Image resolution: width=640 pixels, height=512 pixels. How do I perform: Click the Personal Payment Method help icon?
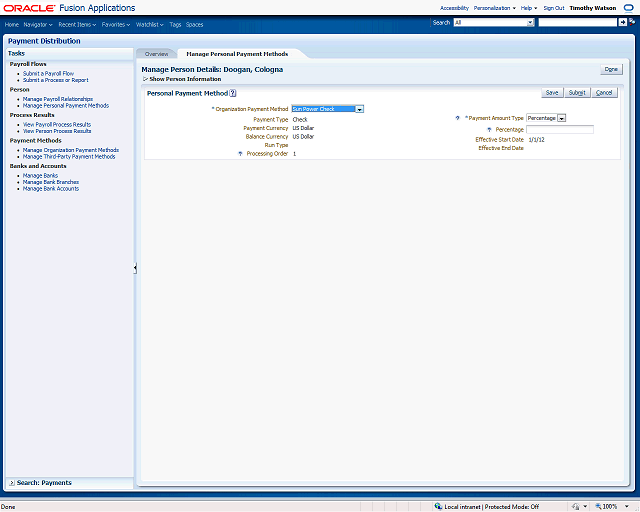click(233, 93)
